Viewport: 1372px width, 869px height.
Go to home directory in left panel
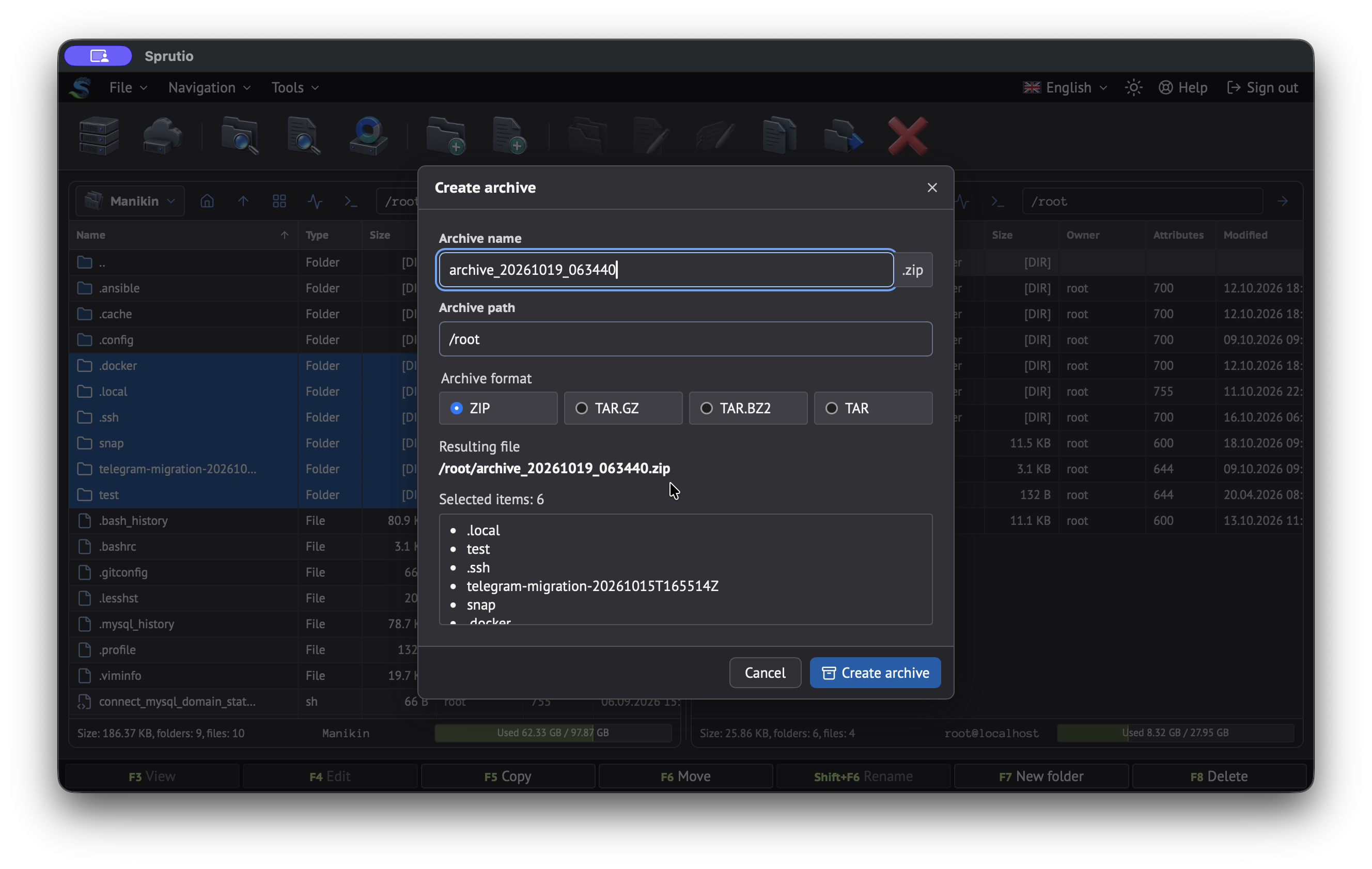(207, 201)
